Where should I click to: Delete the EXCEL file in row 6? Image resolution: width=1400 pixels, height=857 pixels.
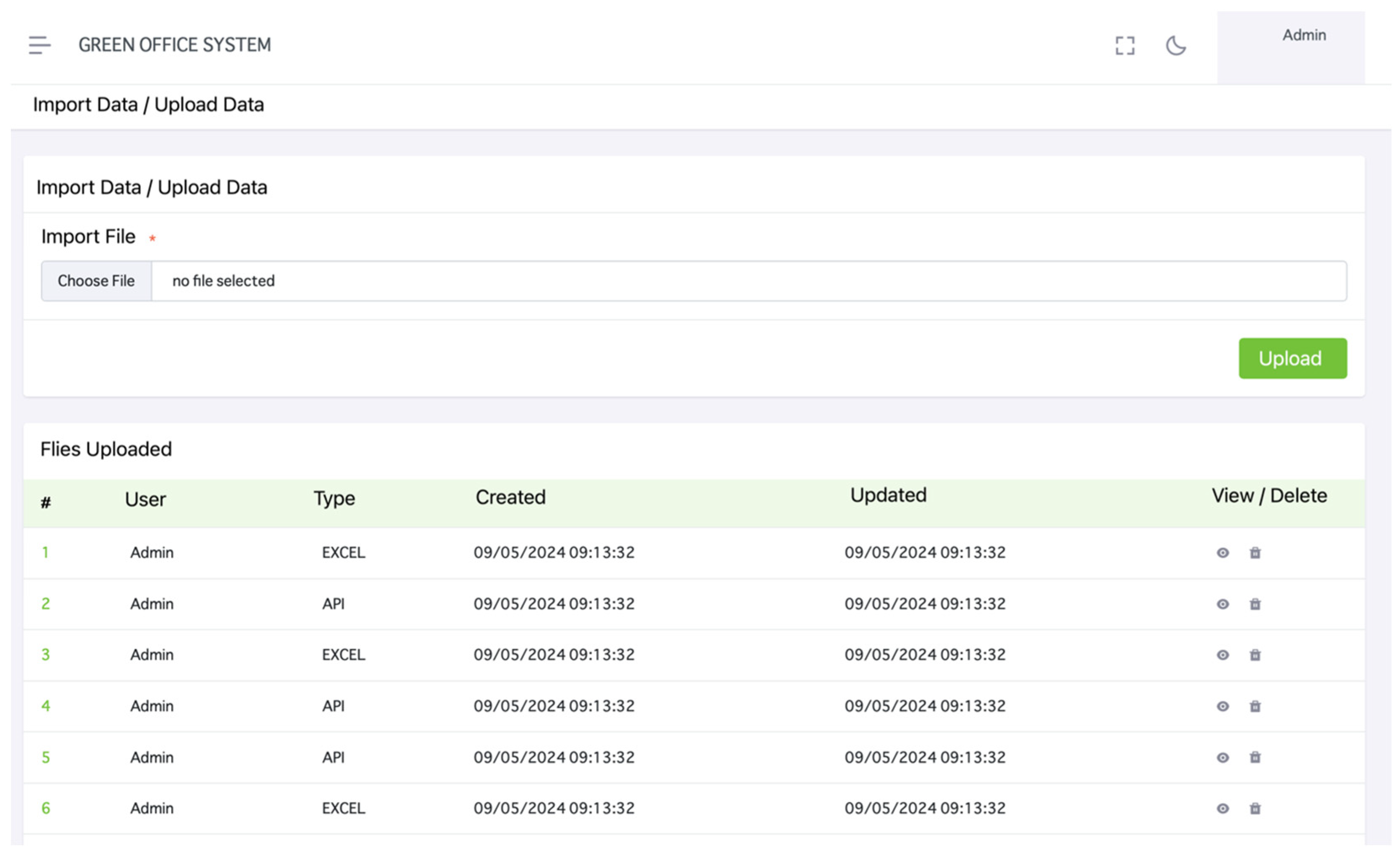(x=1255, y=808)
